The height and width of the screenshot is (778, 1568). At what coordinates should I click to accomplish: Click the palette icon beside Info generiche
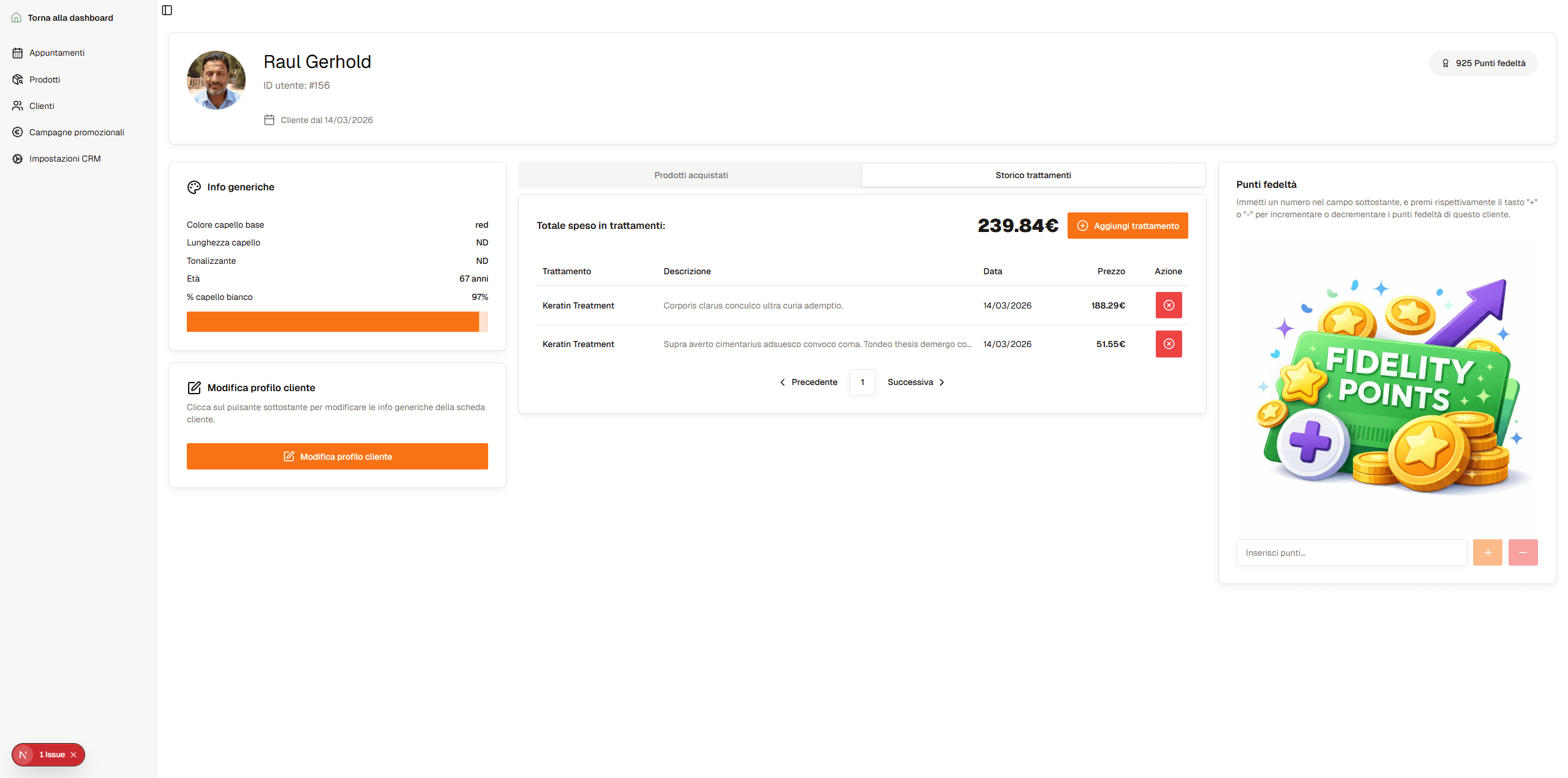click(x=194, y=187)
